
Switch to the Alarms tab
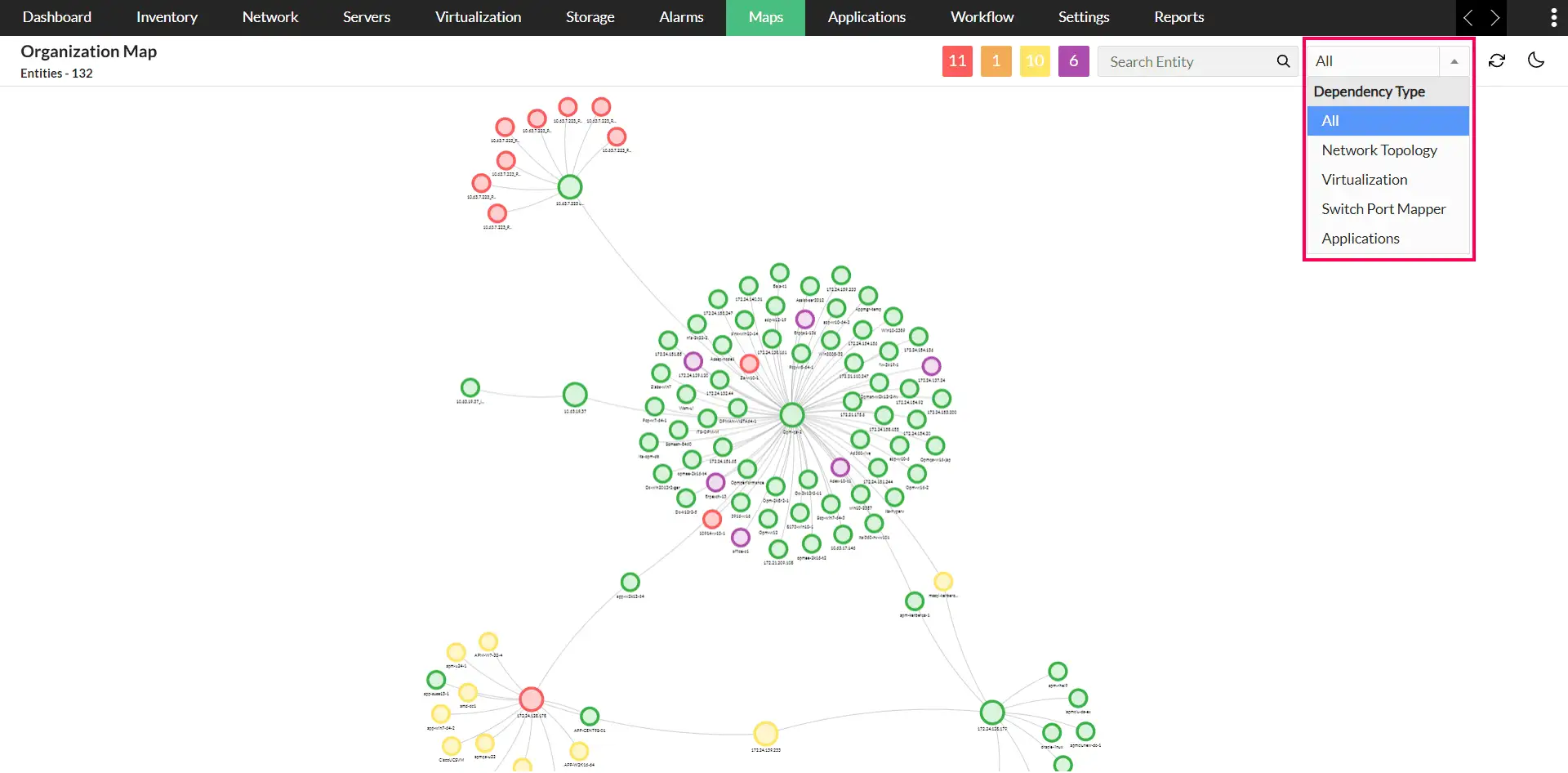pyautogui.click(x=681, y=17)
